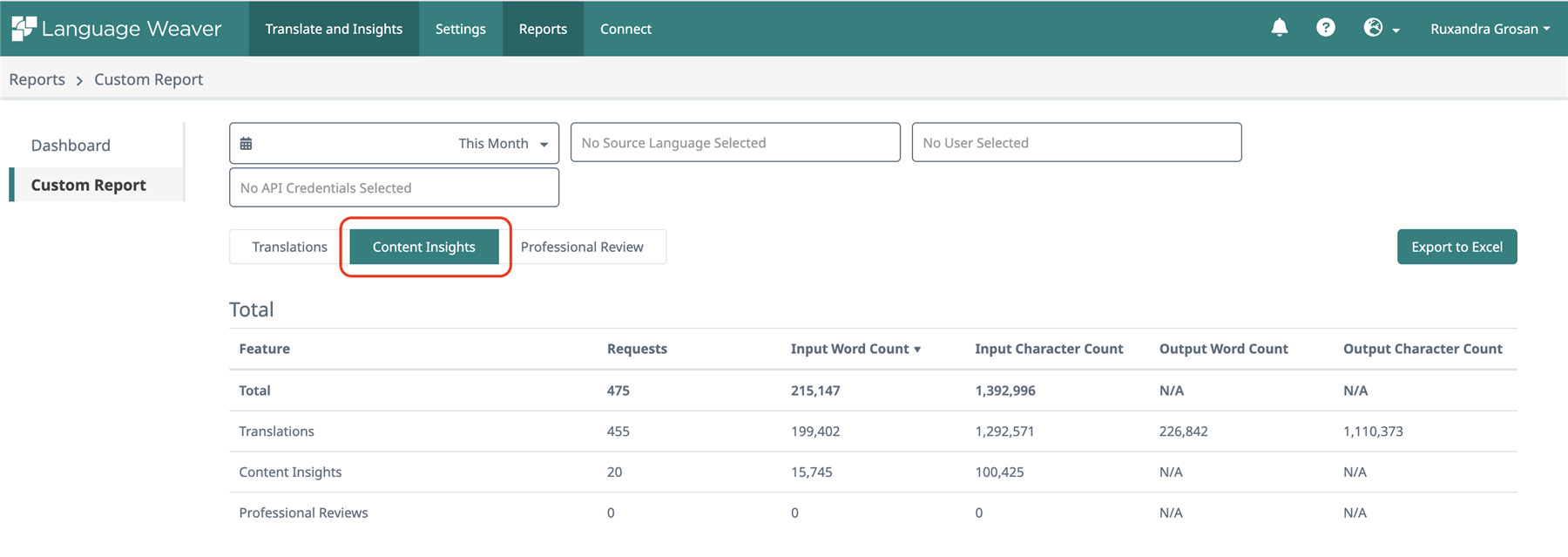
Task: Click the calendar icon in date filter
Action: click(x=247, y=143)
